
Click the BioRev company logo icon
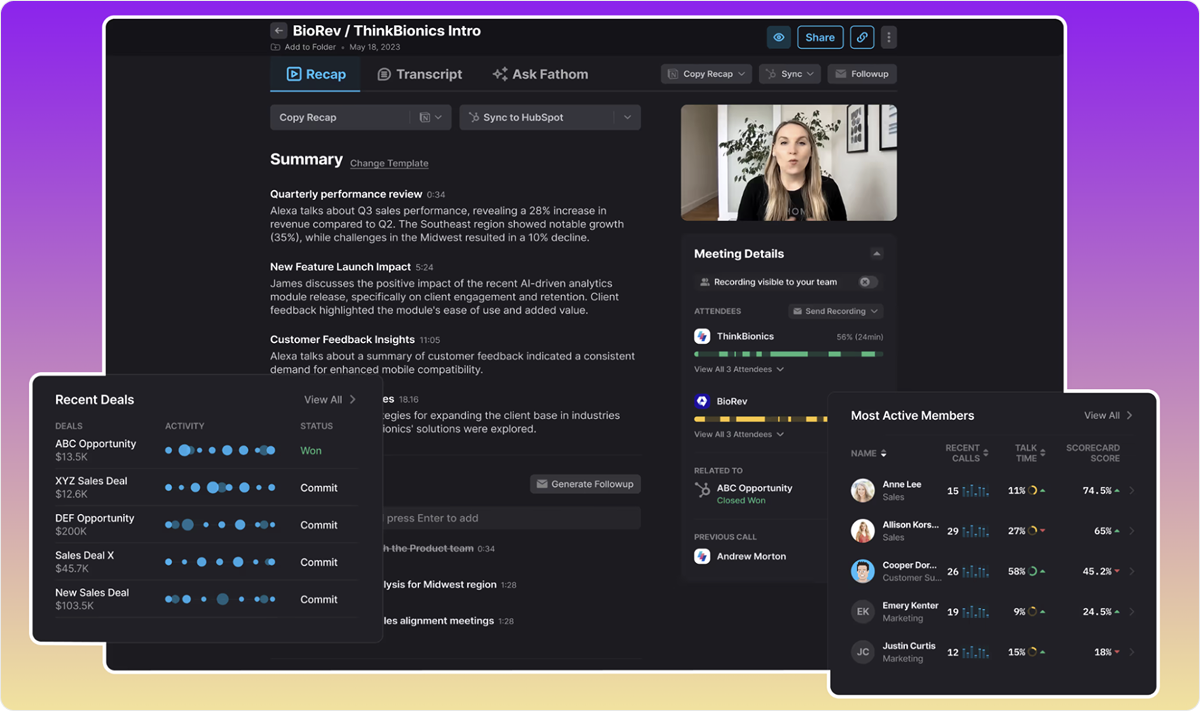tap(702, 401)
